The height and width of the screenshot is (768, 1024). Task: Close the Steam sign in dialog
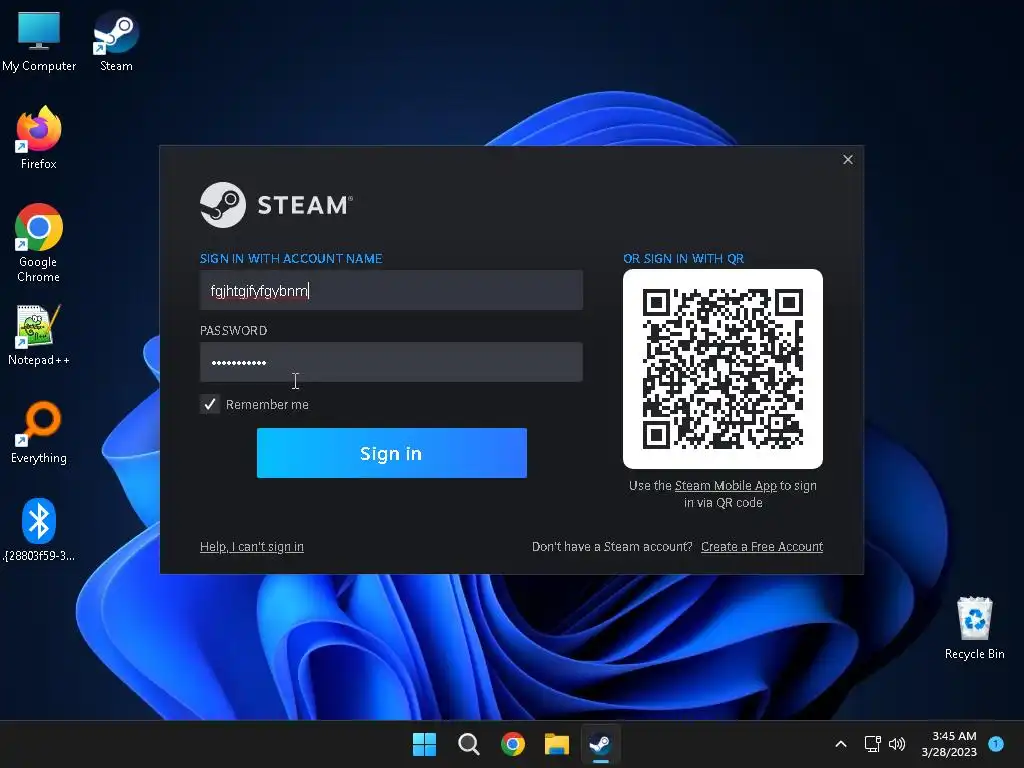click(x=848, y=159)
